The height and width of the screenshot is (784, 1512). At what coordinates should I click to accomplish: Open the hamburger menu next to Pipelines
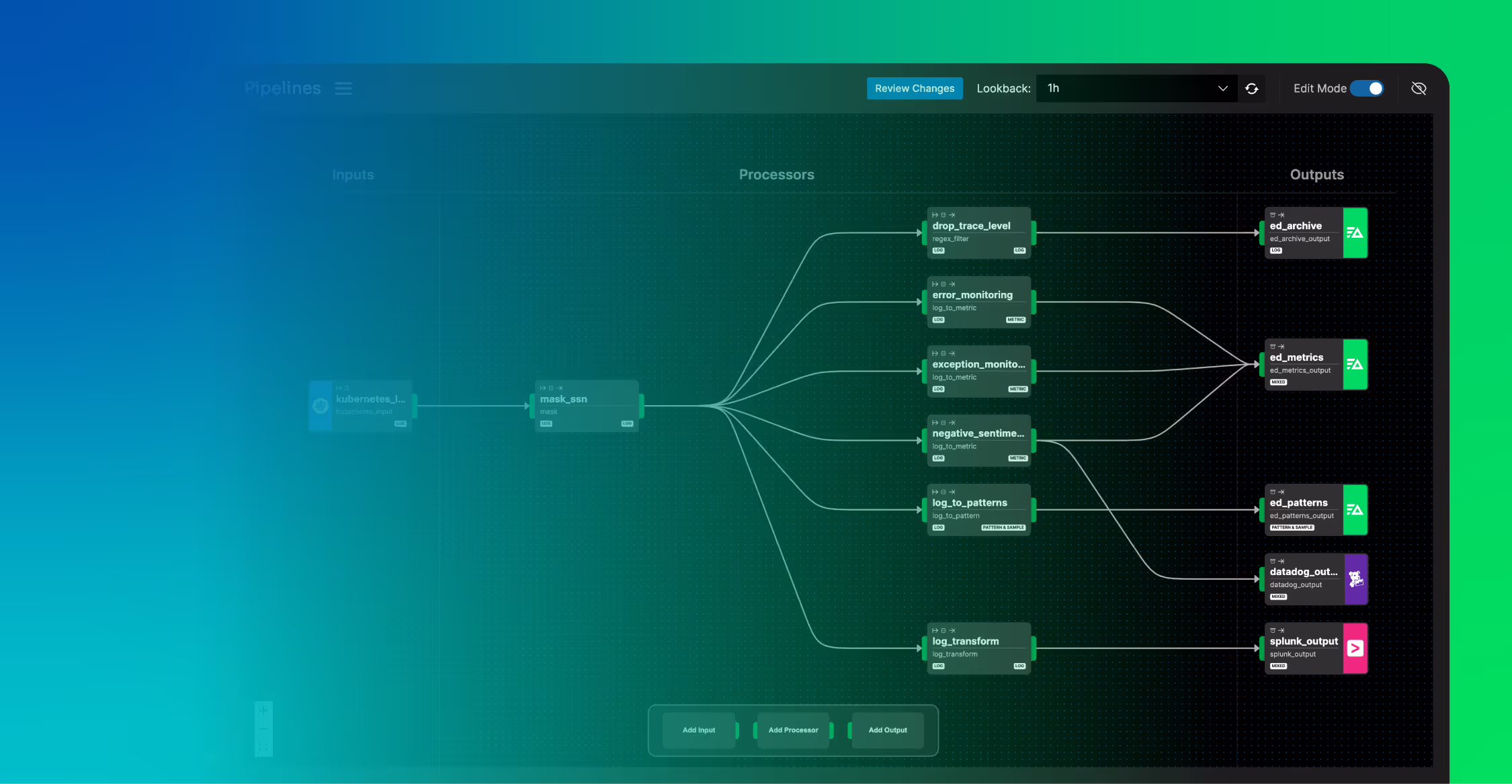(x=343, y=88)
